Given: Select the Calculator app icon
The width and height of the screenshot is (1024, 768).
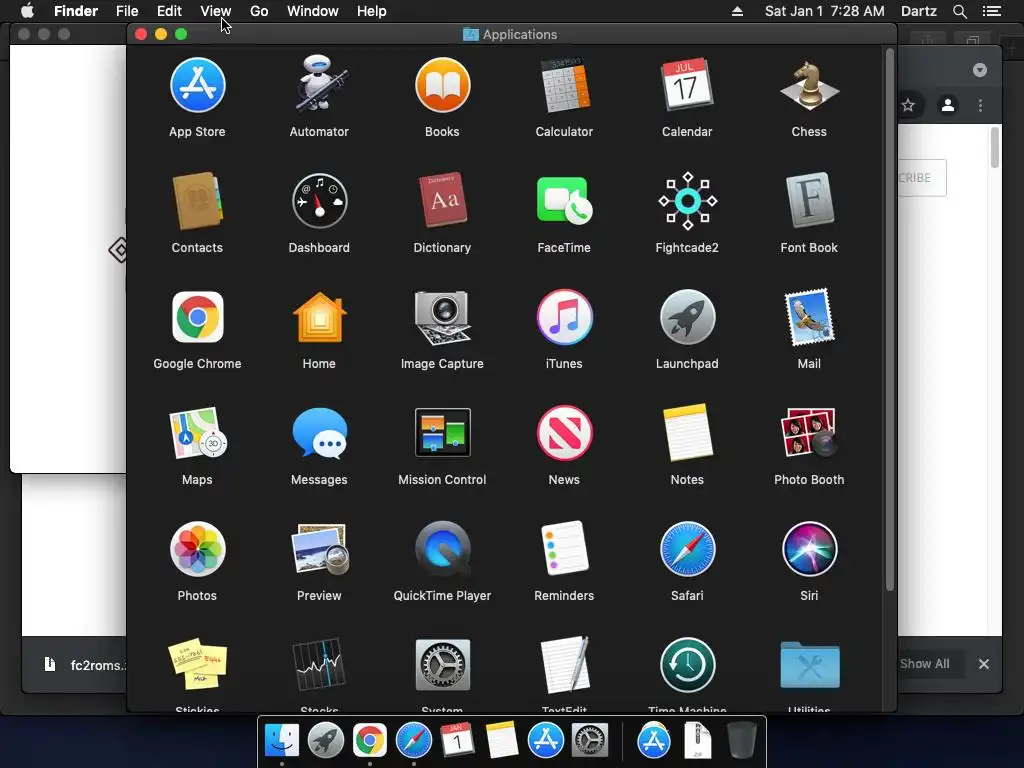Looking at the screenshot, I should point(564,86).
